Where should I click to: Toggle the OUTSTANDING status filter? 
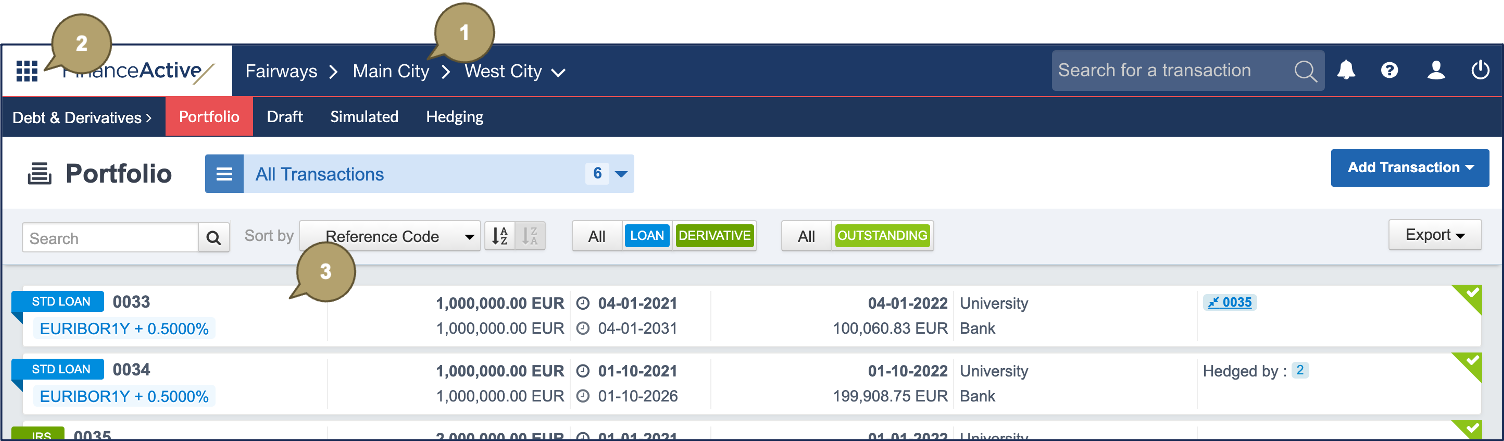[x=882, y=236]
